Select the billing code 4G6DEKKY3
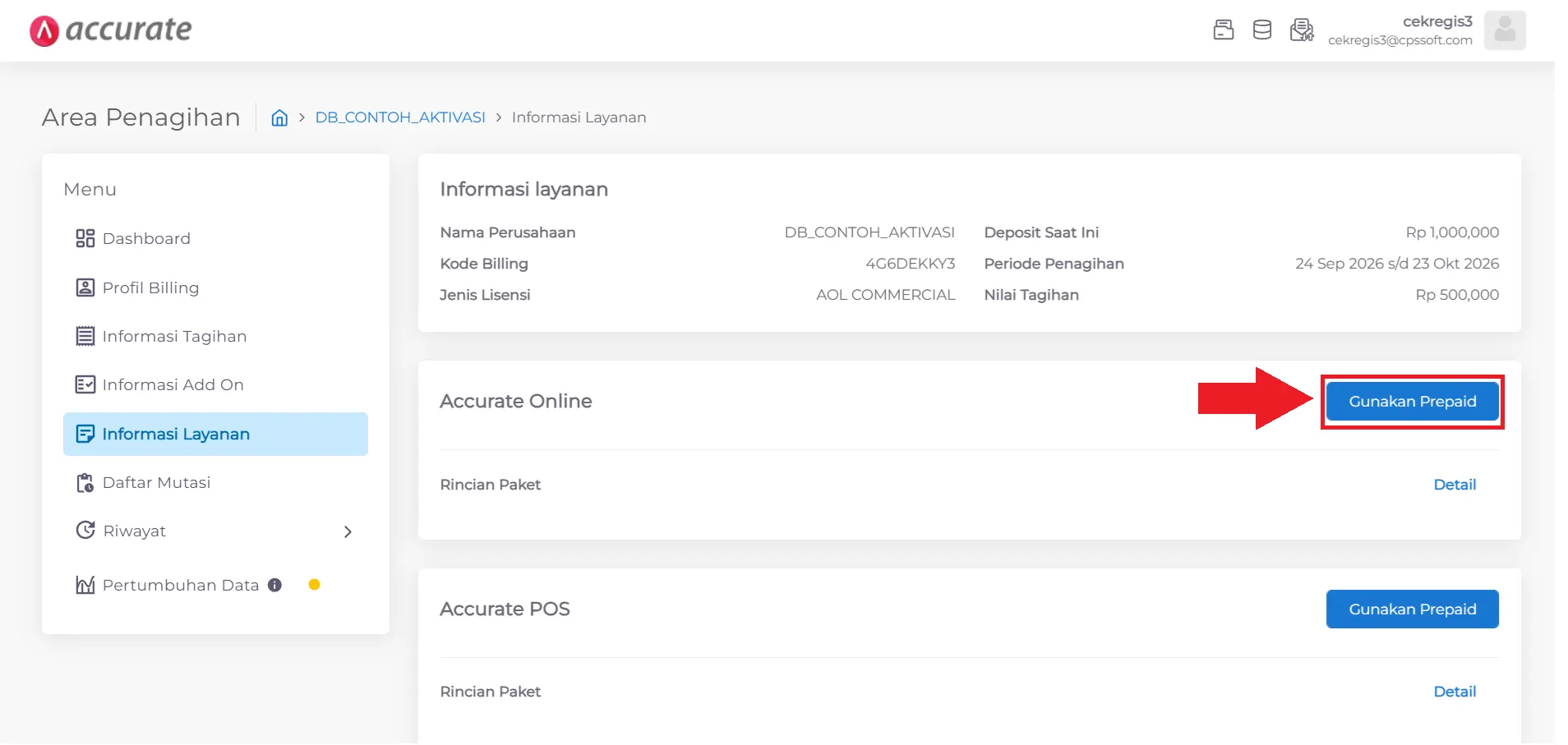1568x745 pixels. coord(910,264)
